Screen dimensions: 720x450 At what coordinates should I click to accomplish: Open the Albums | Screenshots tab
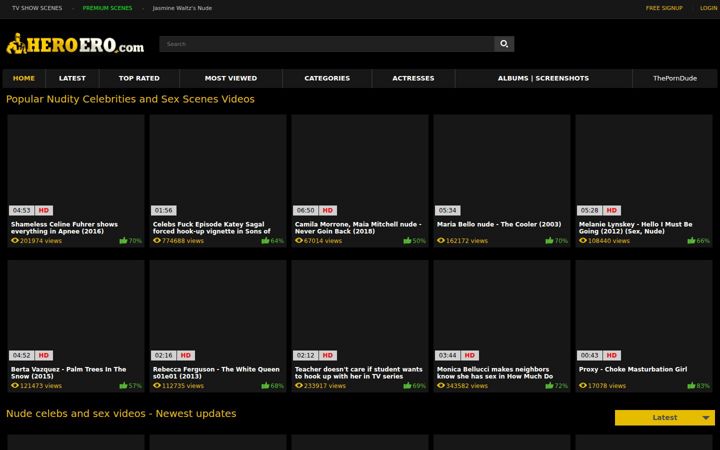(543, 79)
